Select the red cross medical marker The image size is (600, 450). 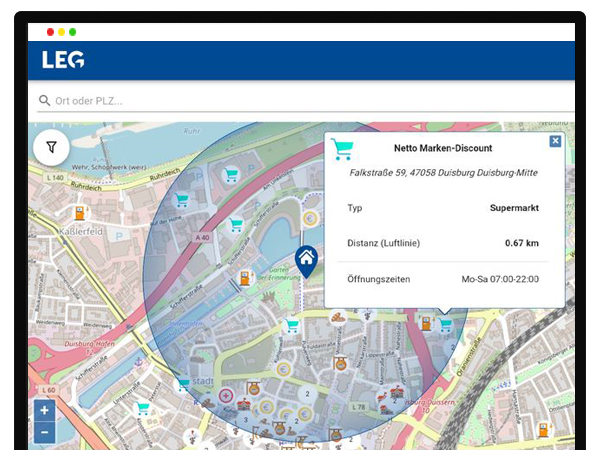coord(227,396)
